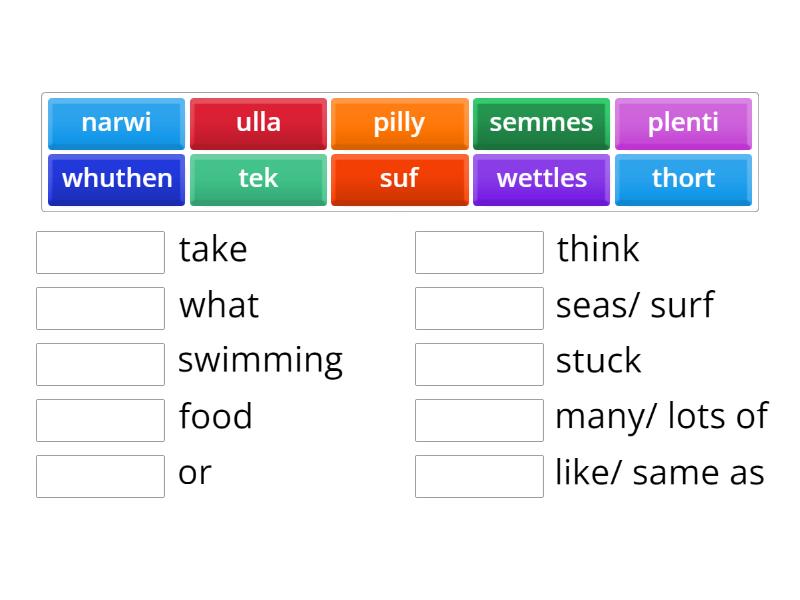Choose the violet 'wettles' tile
The image size is (800, 600).
pos(541,179)
